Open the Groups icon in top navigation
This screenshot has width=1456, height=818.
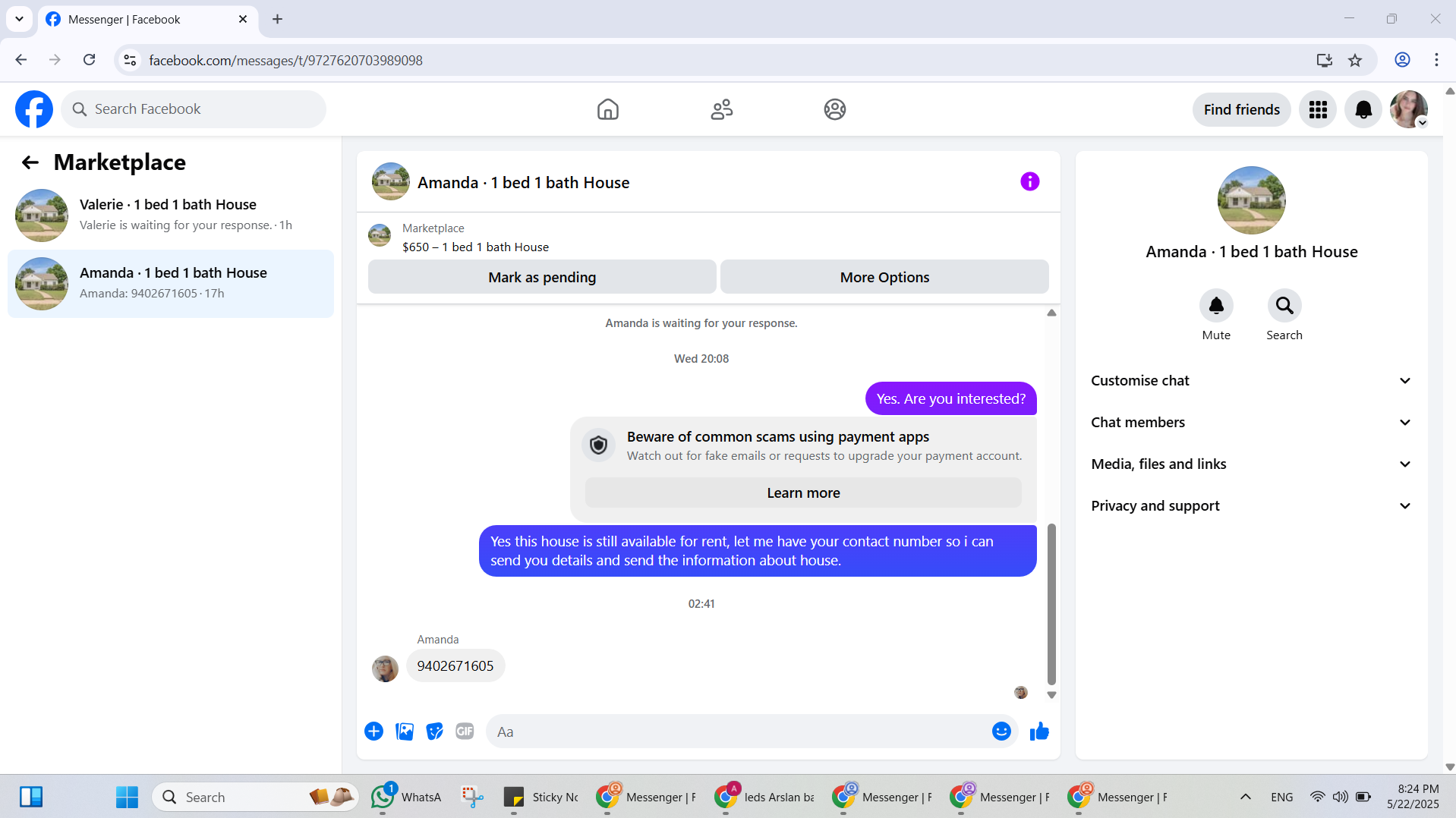tap(835, 109)
